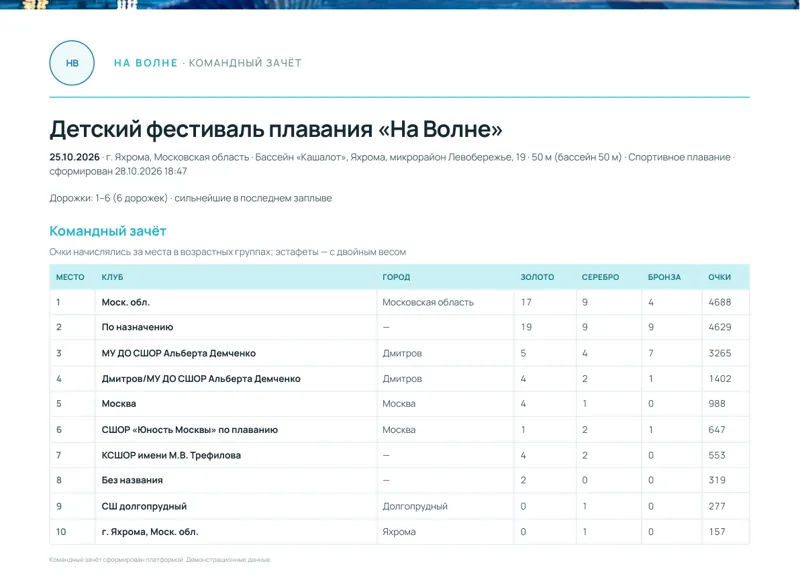
Task: Select club cell СШ долгопрудный
Action: point(144,506)
